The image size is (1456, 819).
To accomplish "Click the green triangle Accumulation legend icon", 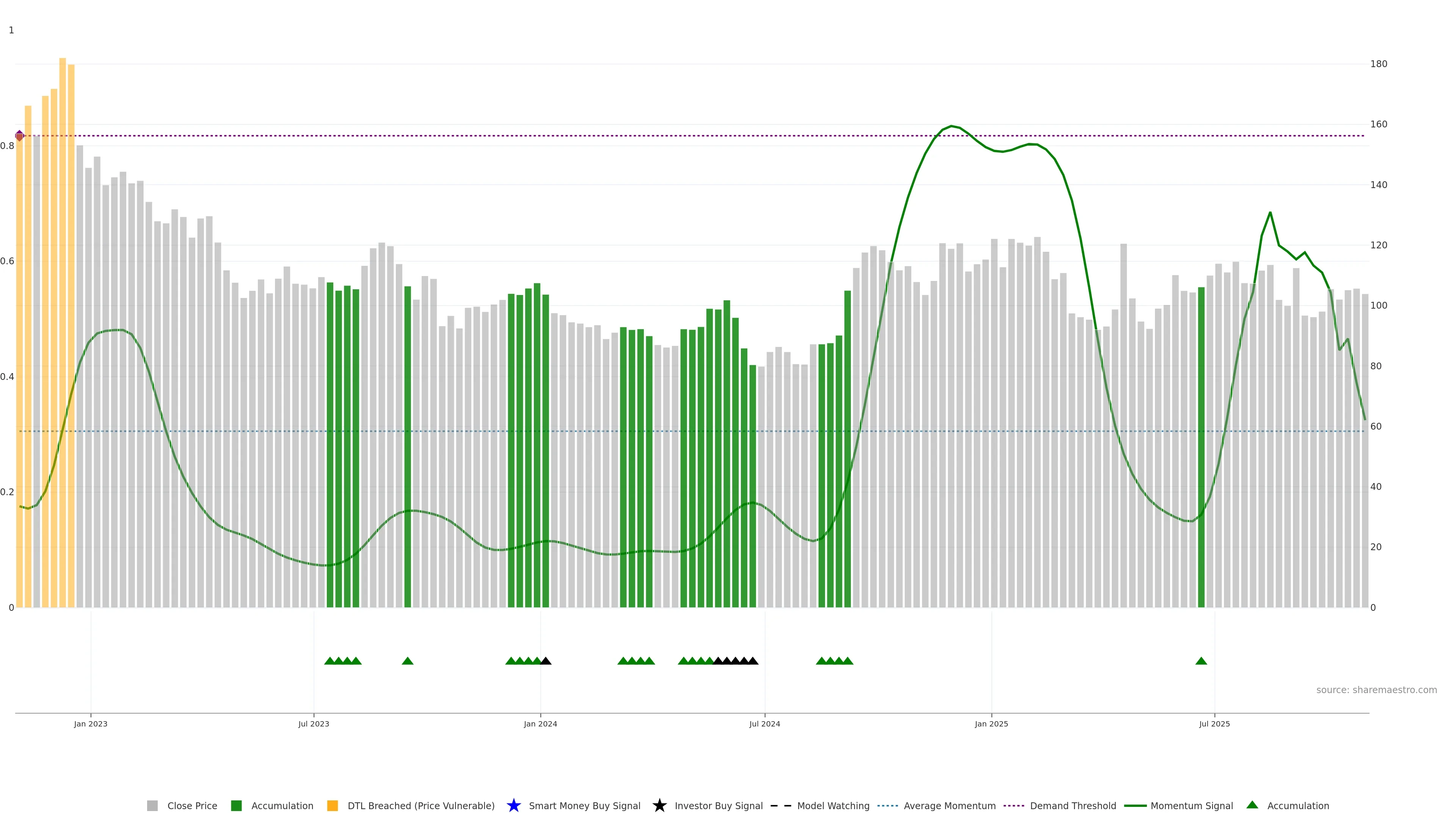I will click(x=1252, y=805).
